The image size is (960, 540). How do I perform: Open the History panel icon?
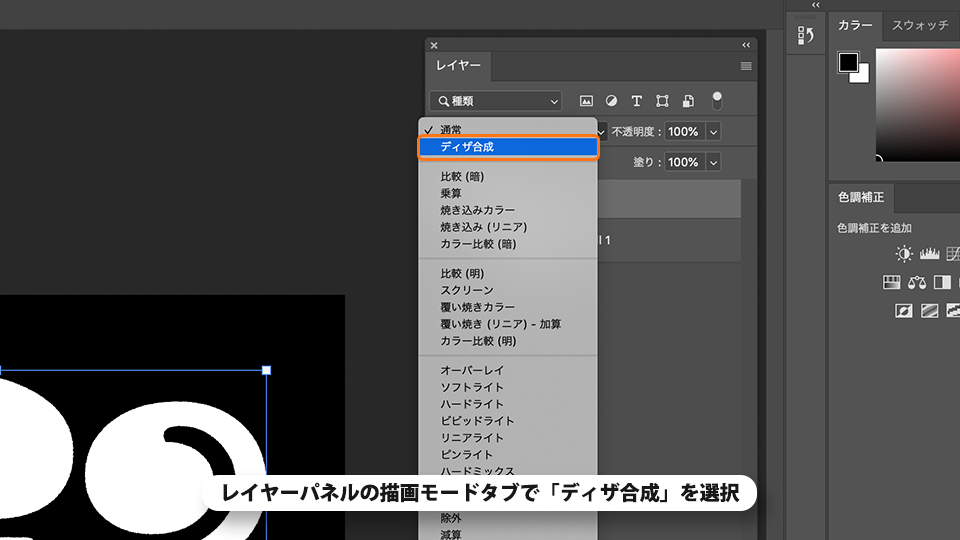[x=806, y=36]
